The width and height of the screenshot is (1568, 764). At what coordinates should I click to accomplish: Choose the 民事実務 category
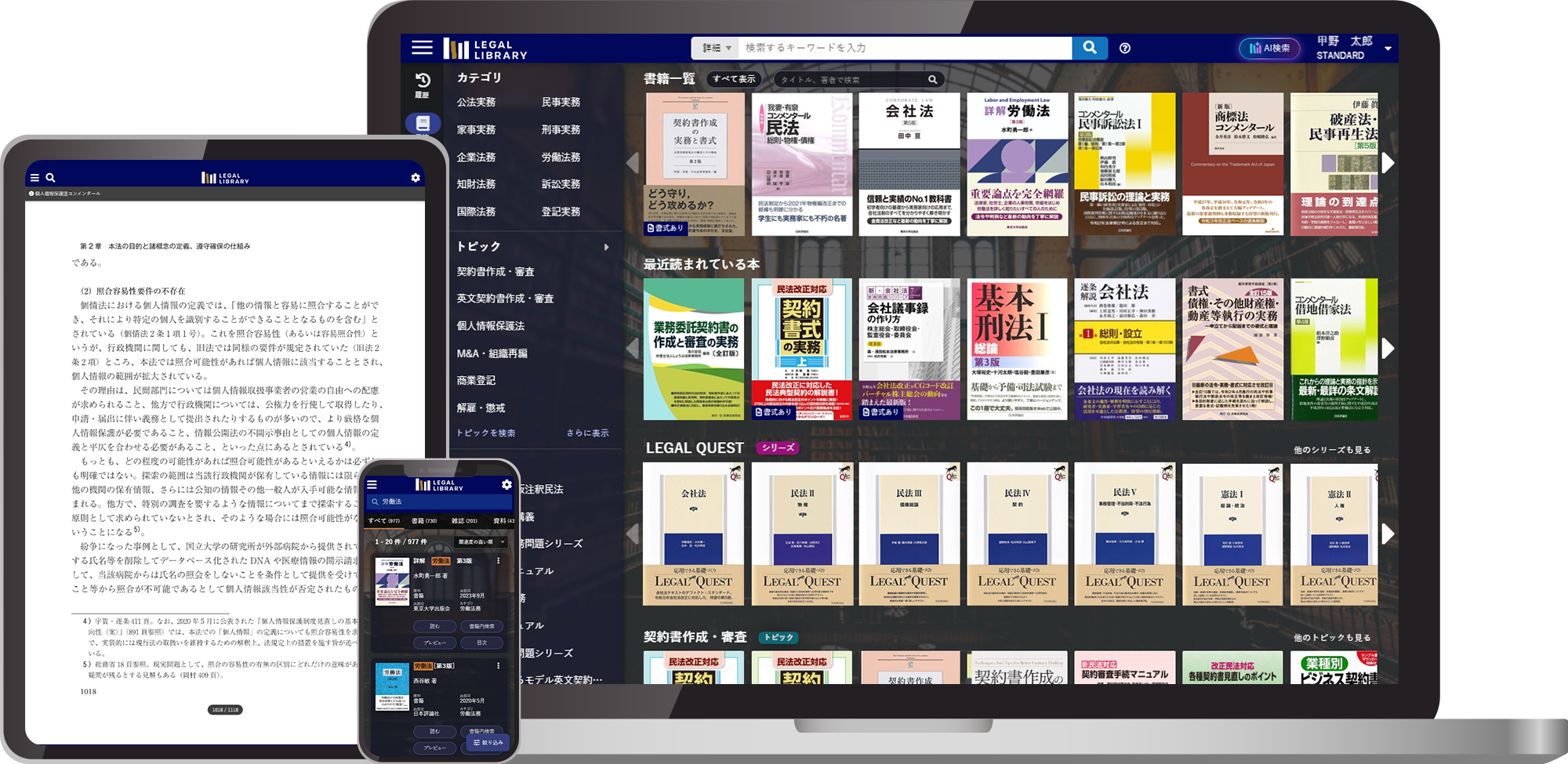[561, 103]
